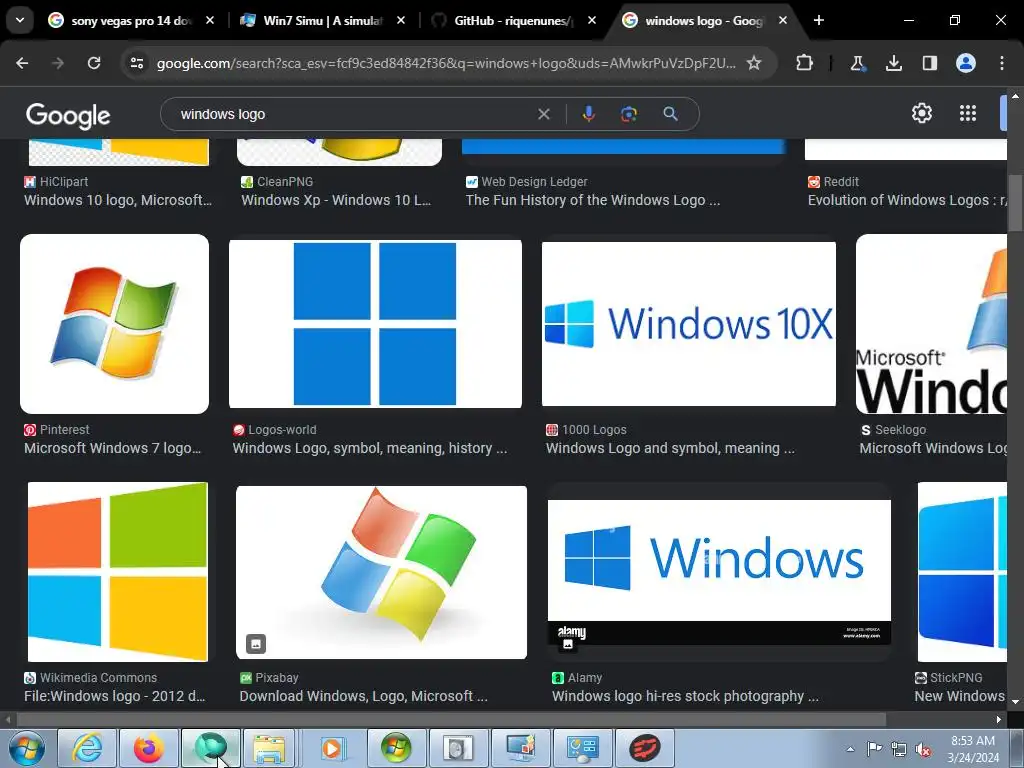Toggle the Chrome side panel icon

pyautogui.click(x=929, y=63)
